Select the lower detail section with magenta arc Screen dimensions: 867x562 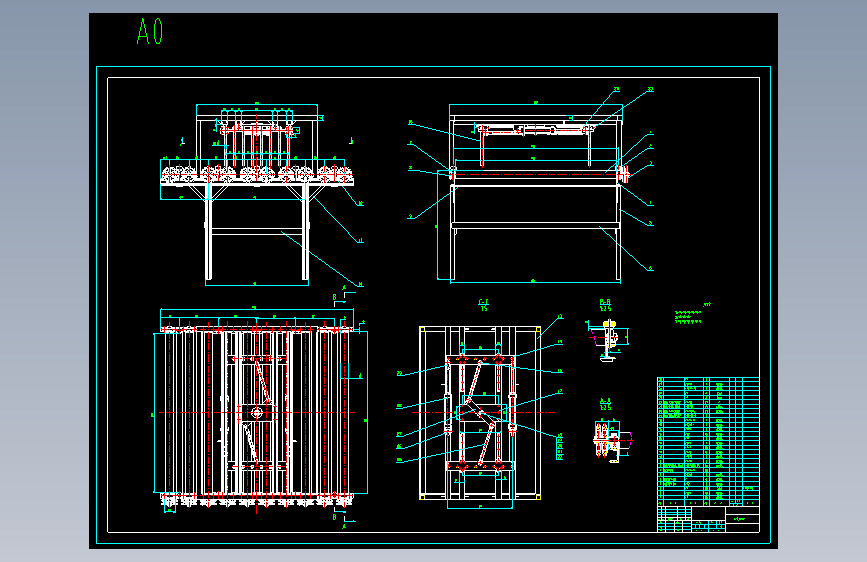point(613,441)
